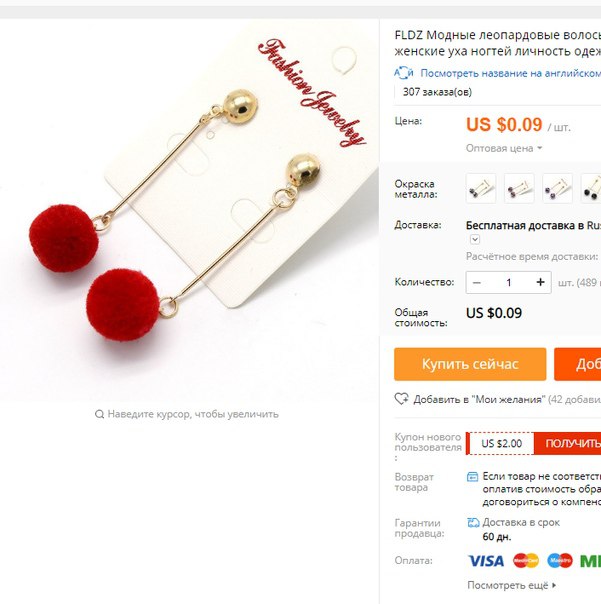Click the on-time delivery guarantee icon
The height and width of the screenshot is (604, 601).
click(x=473, y=523)
